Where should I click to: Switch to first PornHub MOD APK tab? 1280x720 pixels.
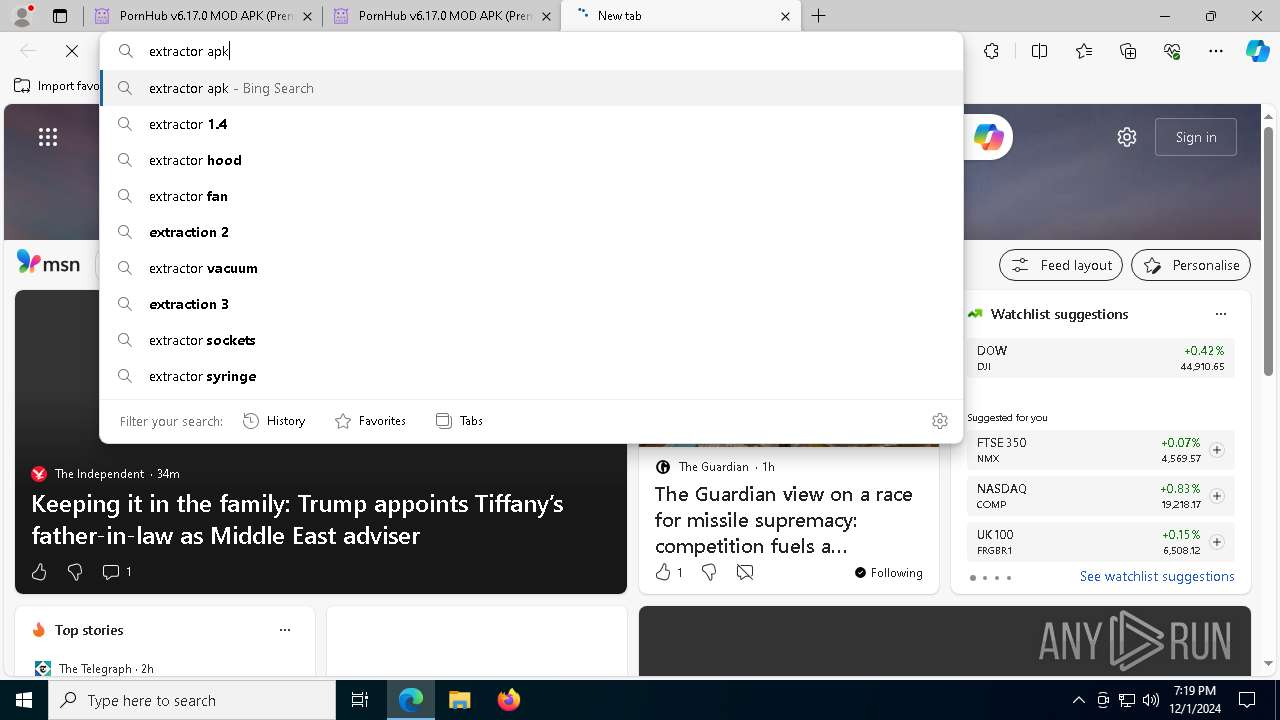pyautogui.click(x=203, y=16)
